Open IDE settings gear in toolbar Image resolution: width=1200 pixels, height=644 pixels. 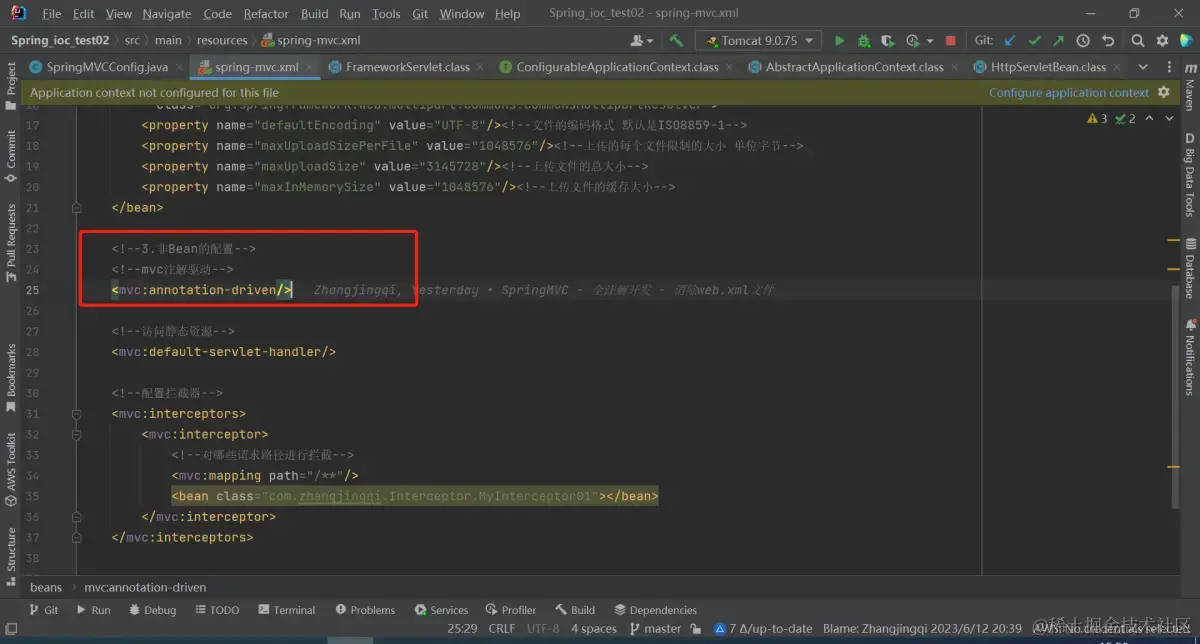pyautogui.click(x=1162, y=41)
